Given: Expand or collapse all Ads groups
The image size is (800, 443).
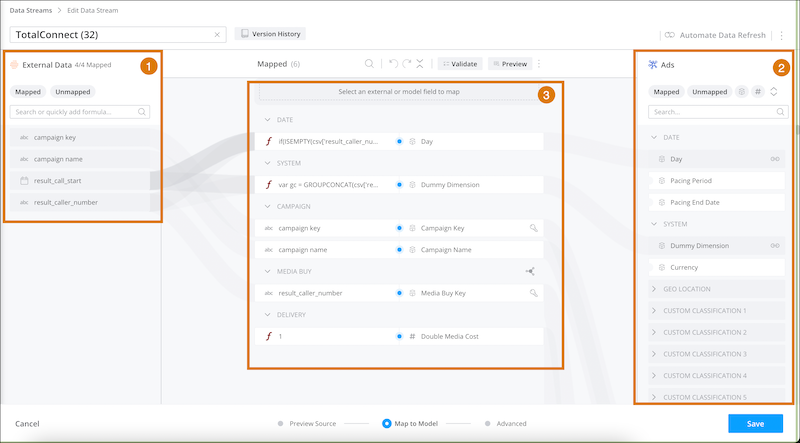Looking at the screenshot, I should 774,92.
